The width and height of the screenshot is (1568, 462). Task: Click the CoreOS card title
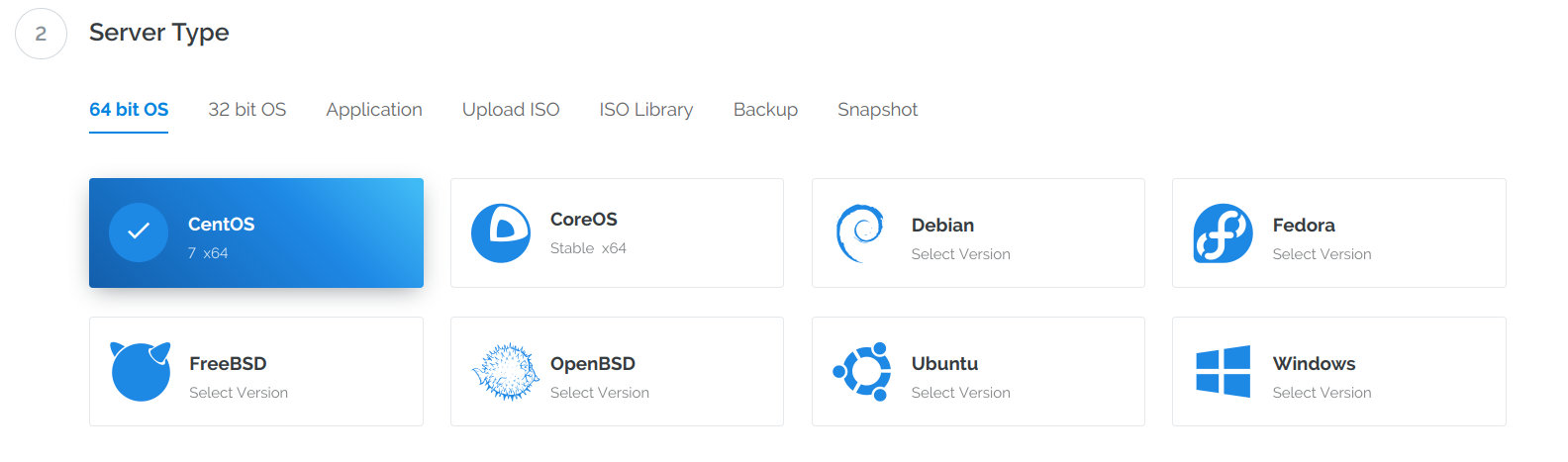584,220
